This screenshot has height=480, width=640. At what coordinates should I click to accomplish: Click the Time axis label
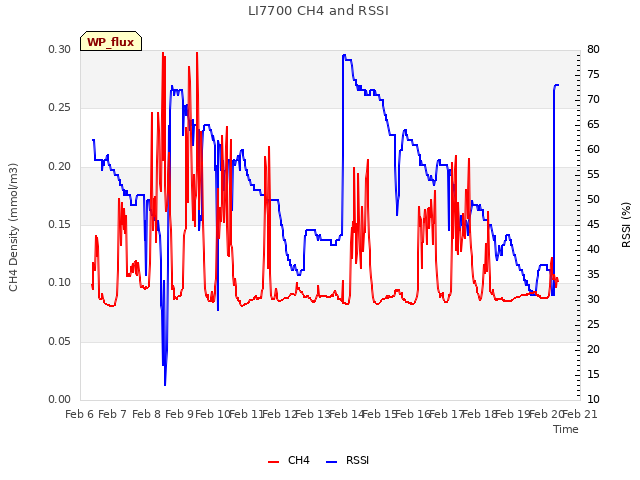pyautogui.click(x=566, y=429)
